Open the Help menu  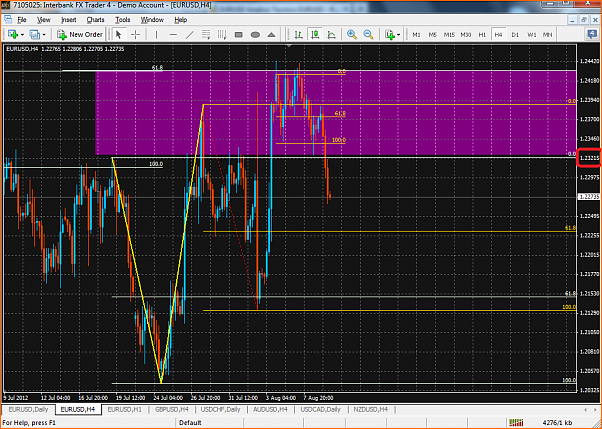click(x=180, y=20)
